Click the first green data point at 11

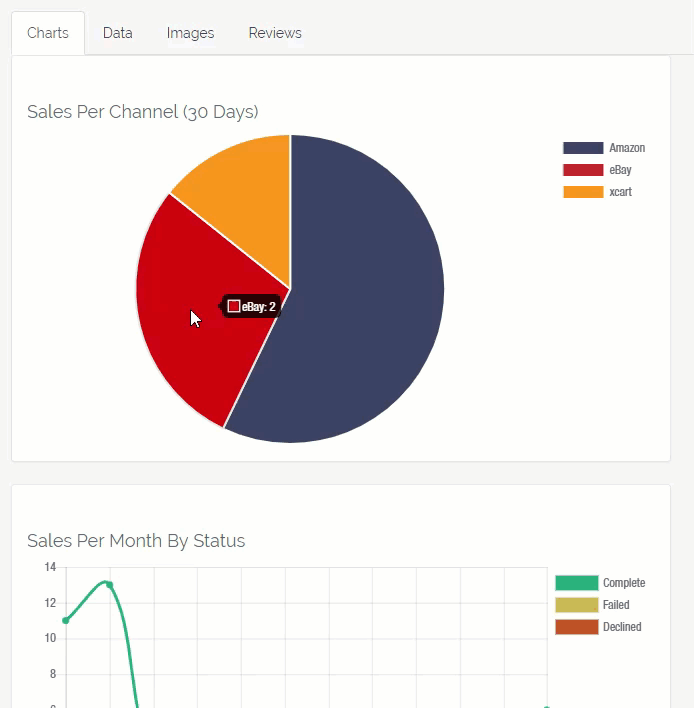click(x=66, y=620)
